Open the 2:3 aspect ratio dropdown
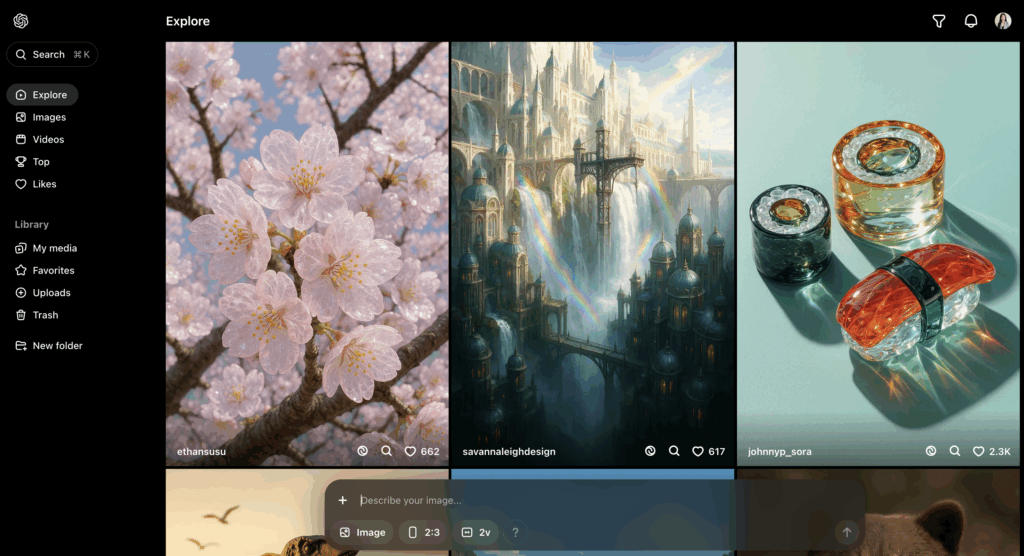Viewport: 1024px width, 556px height. (424, 532)
